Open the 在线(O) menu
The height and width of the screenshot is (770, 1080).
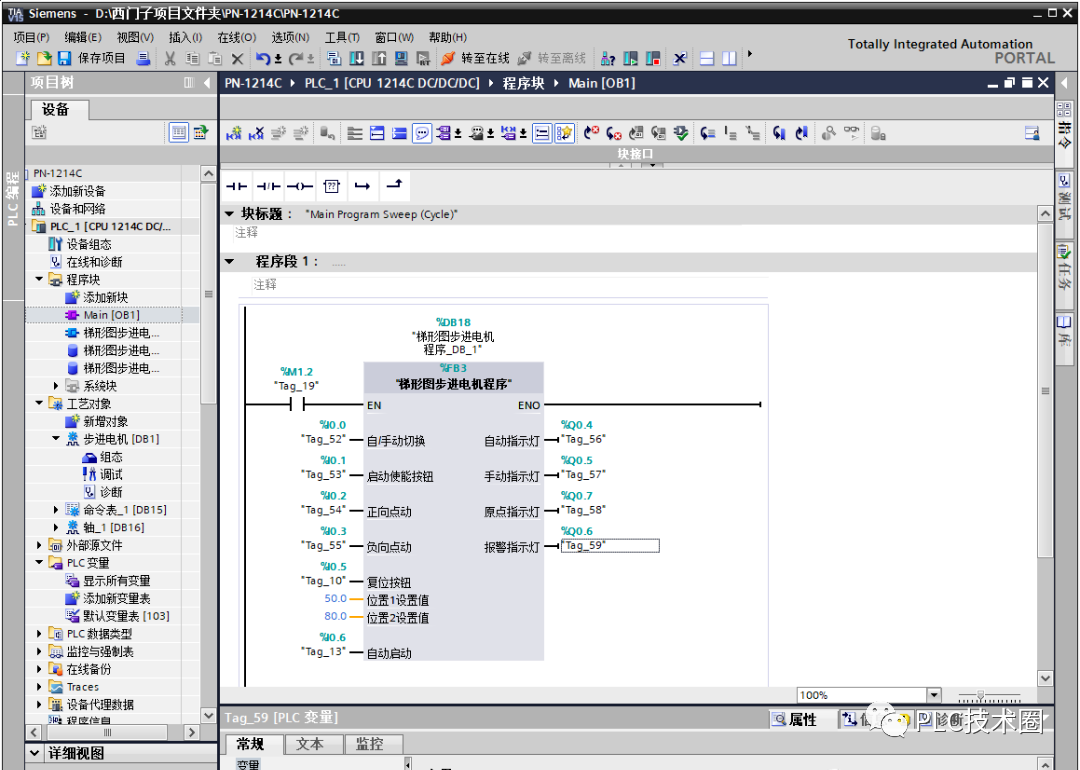[x=236, y=37]
